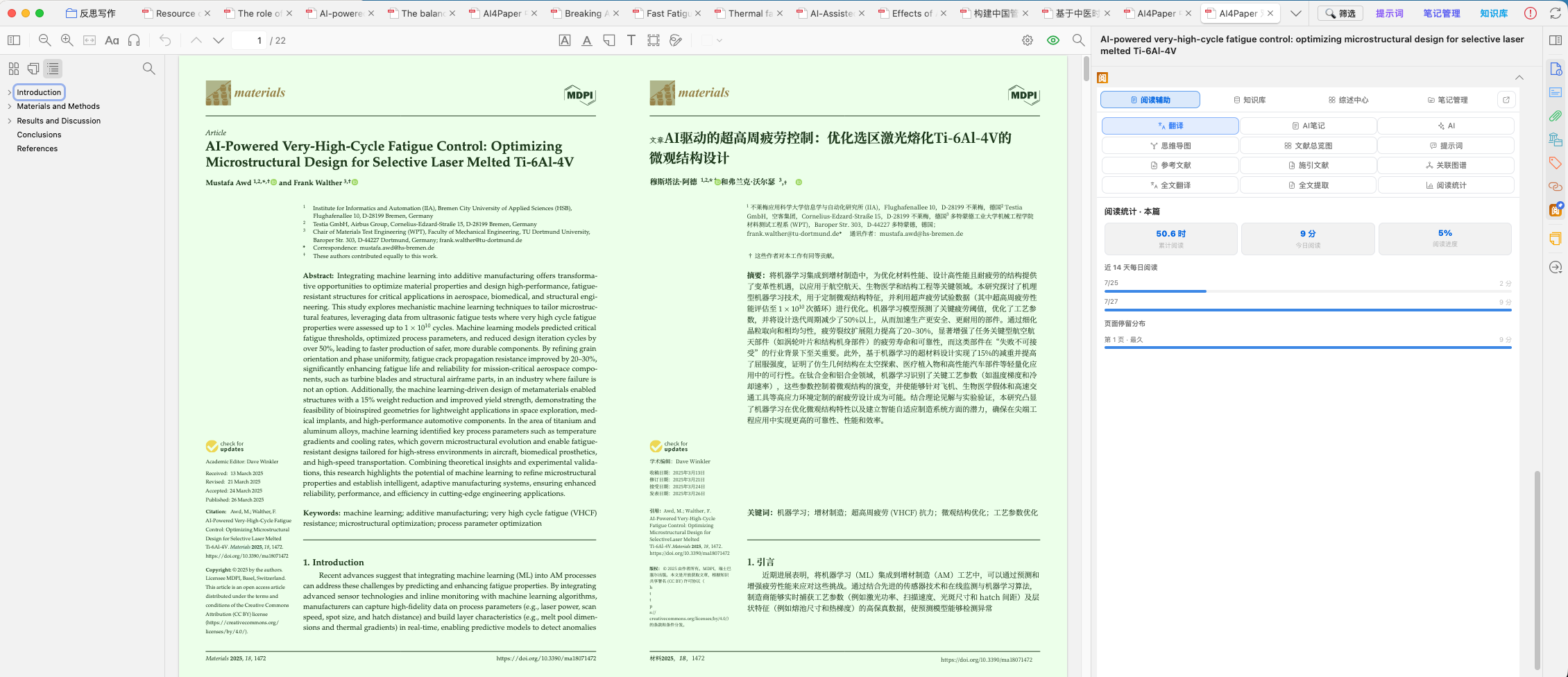Open the 笔记管理 toolbar link

(x=1442, y=13)
